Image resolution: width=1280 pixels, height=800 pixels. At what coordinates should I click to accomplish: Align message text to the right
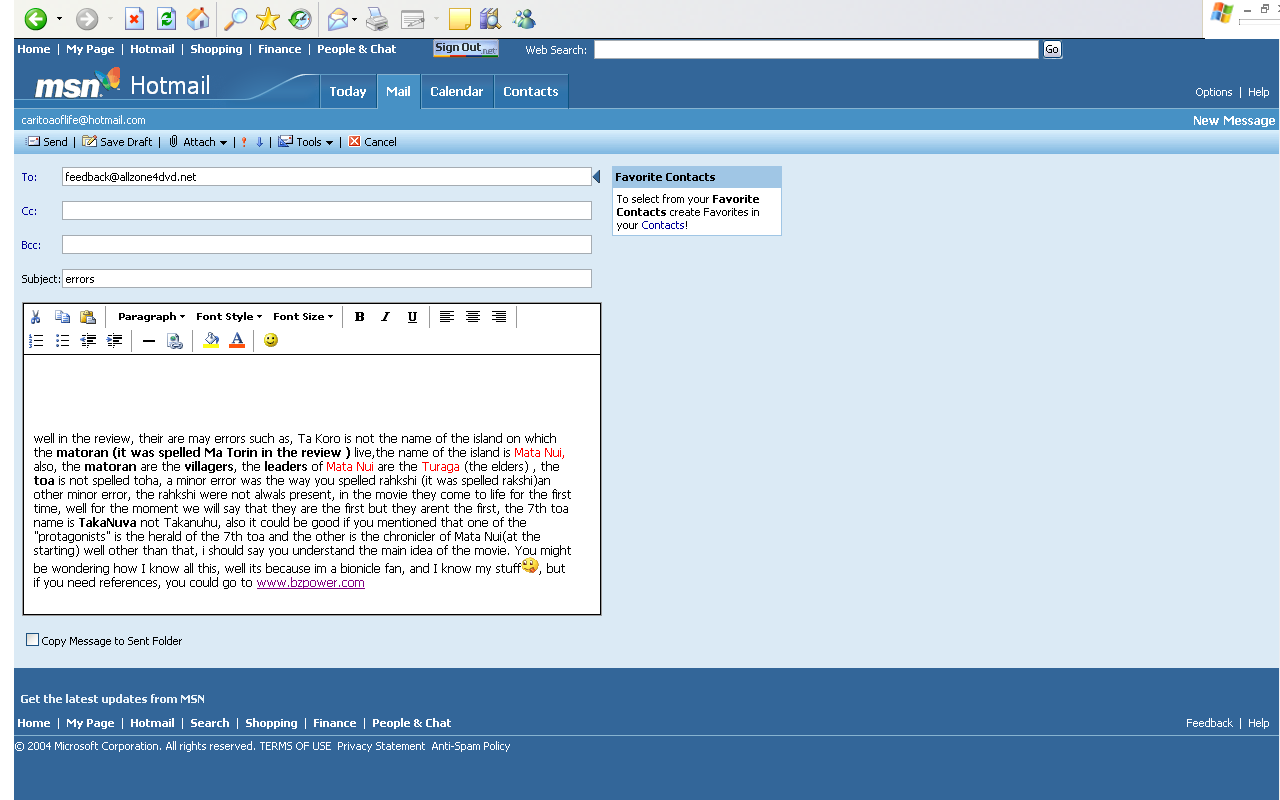click(x=499, y=317)
